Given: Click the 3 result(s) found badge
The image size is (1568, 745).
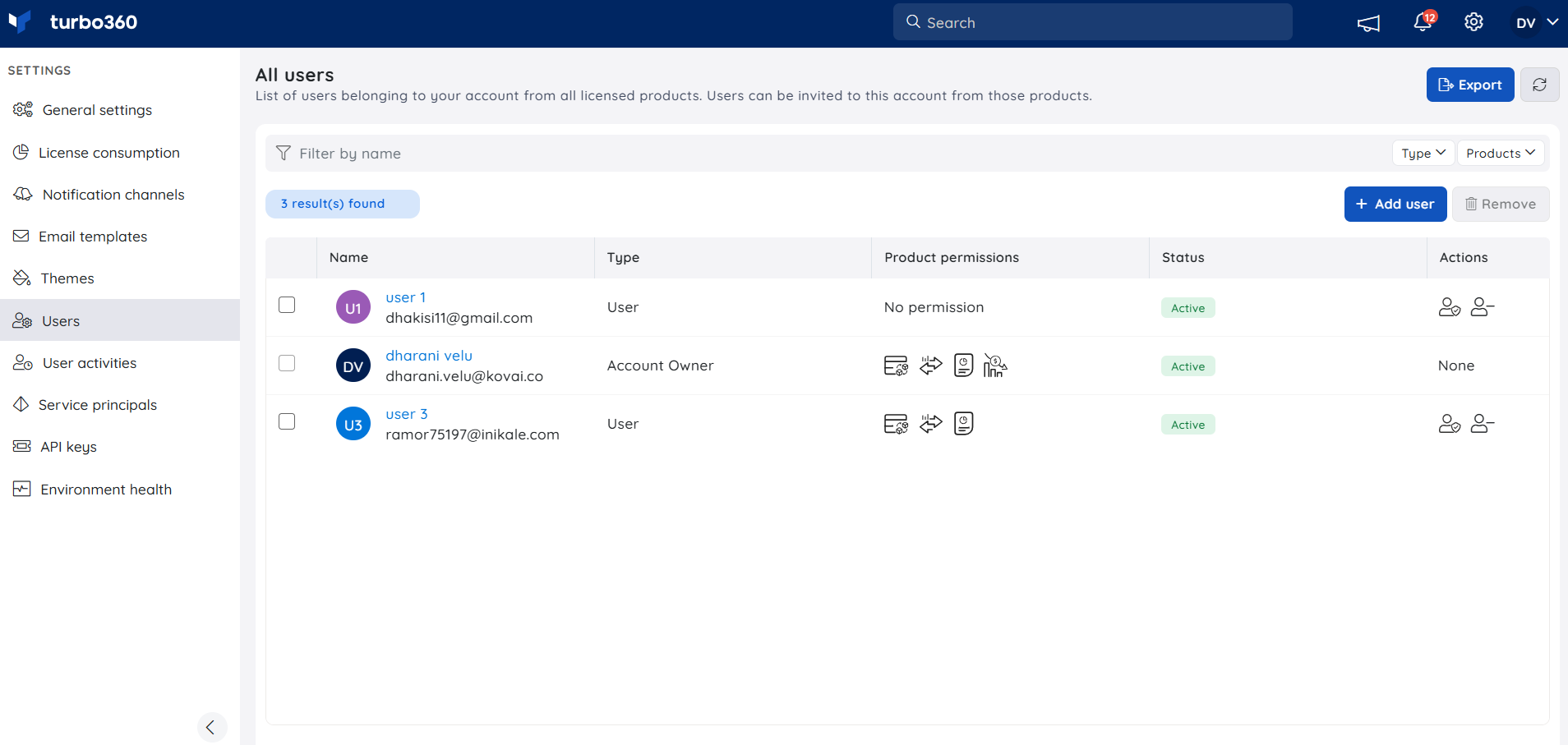Looking at the screenshot, I should (x=343, y=204).
